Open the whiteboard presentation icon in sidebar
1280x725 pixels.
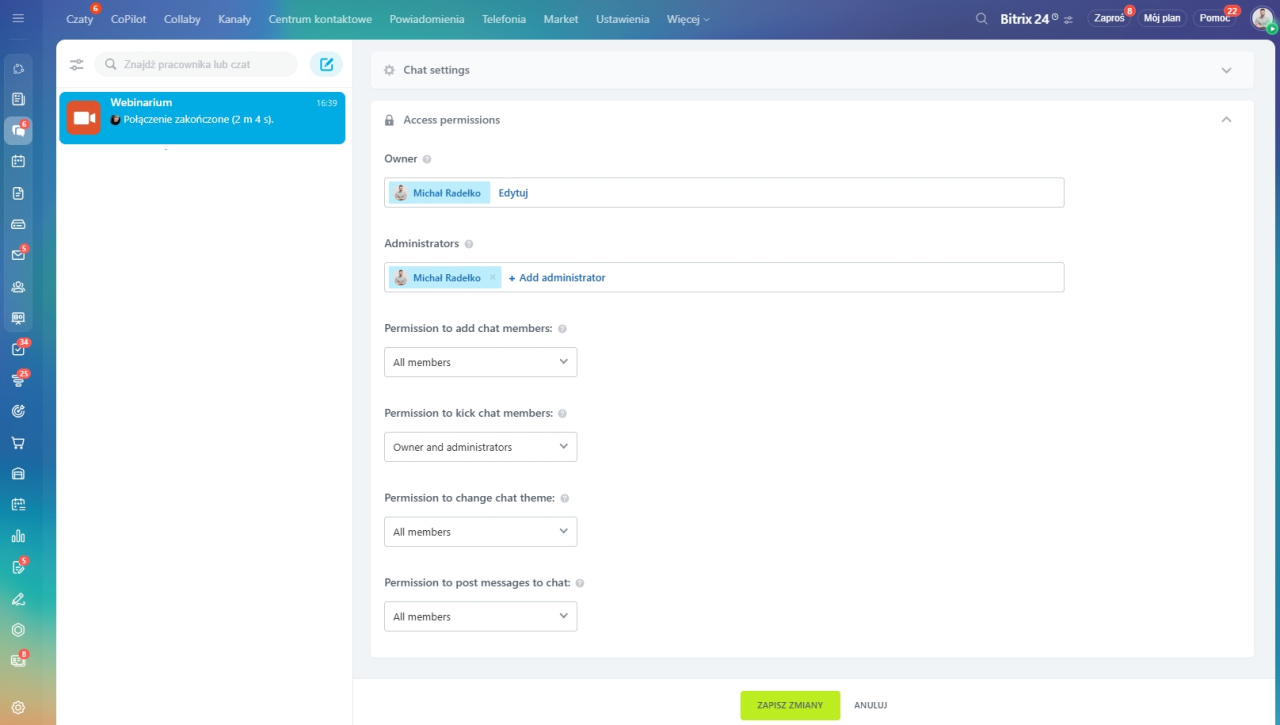[18, 317]
